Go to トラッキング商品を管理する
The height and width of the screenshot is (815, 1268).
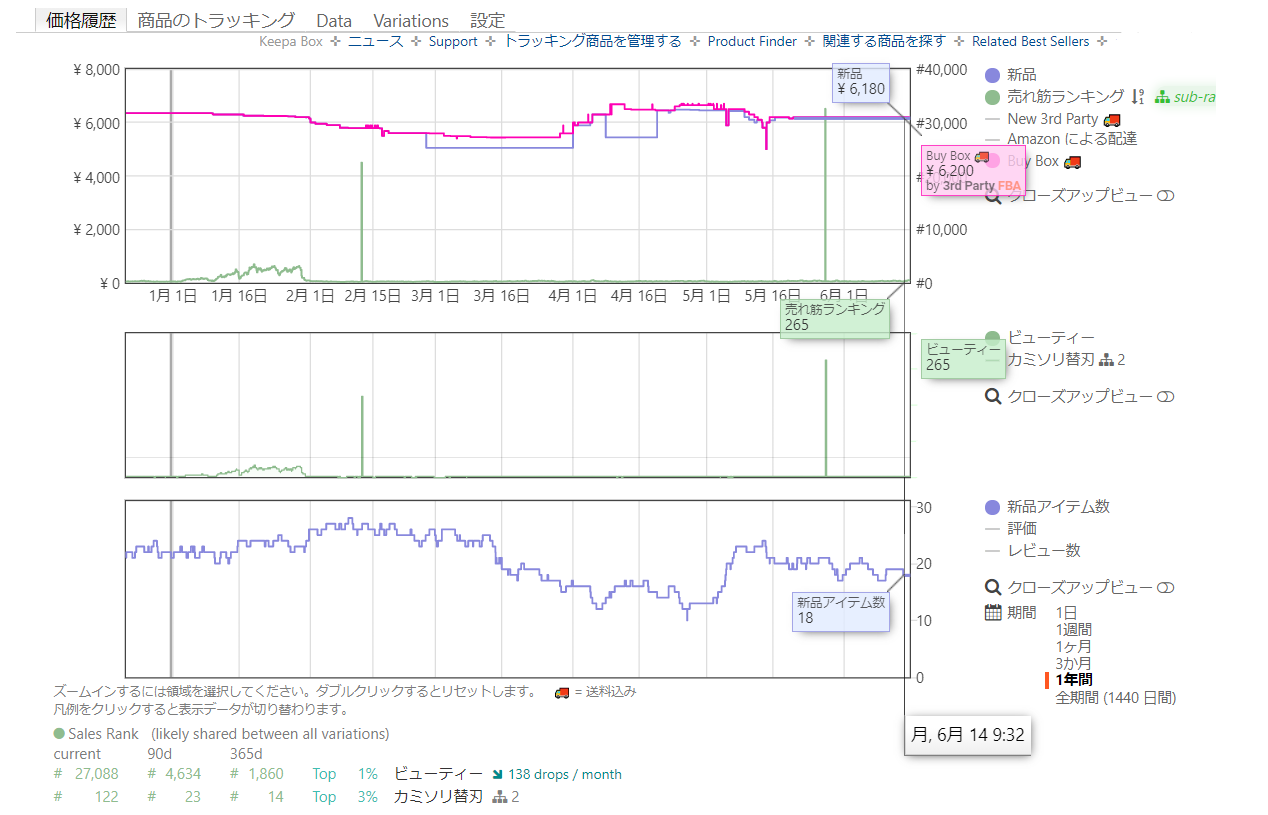coord(592,41)
